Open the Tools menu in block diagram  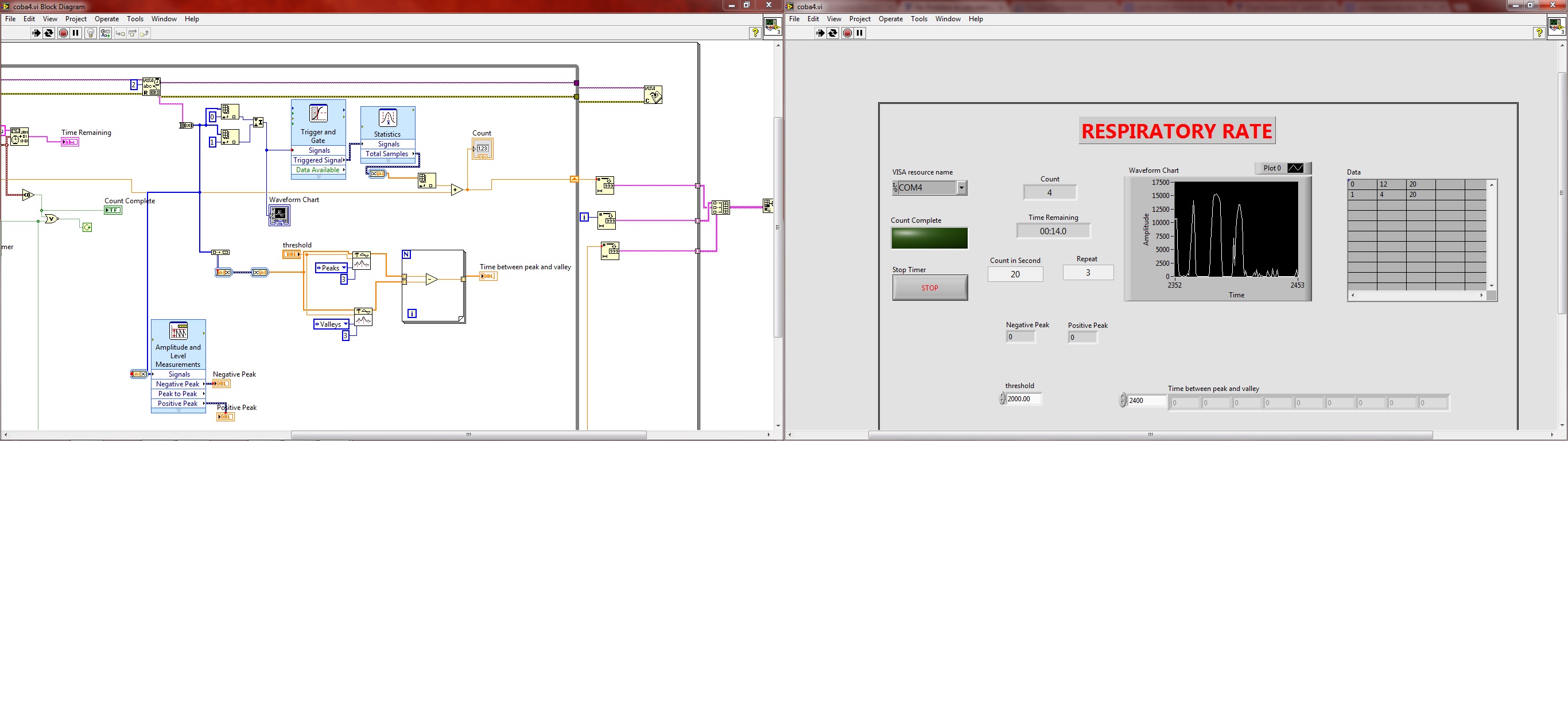click(x=133, y=18)
